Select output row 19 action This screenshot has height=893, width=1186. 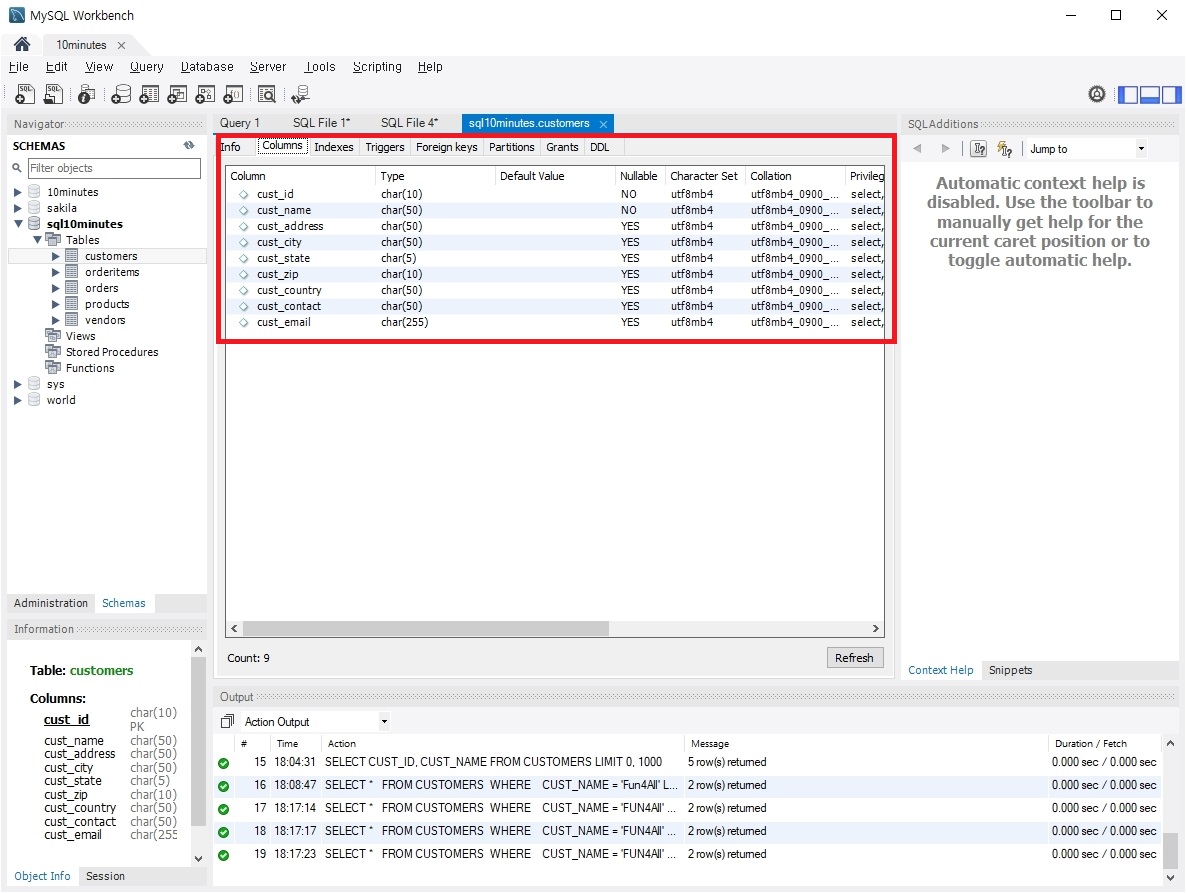click(500, 854)
